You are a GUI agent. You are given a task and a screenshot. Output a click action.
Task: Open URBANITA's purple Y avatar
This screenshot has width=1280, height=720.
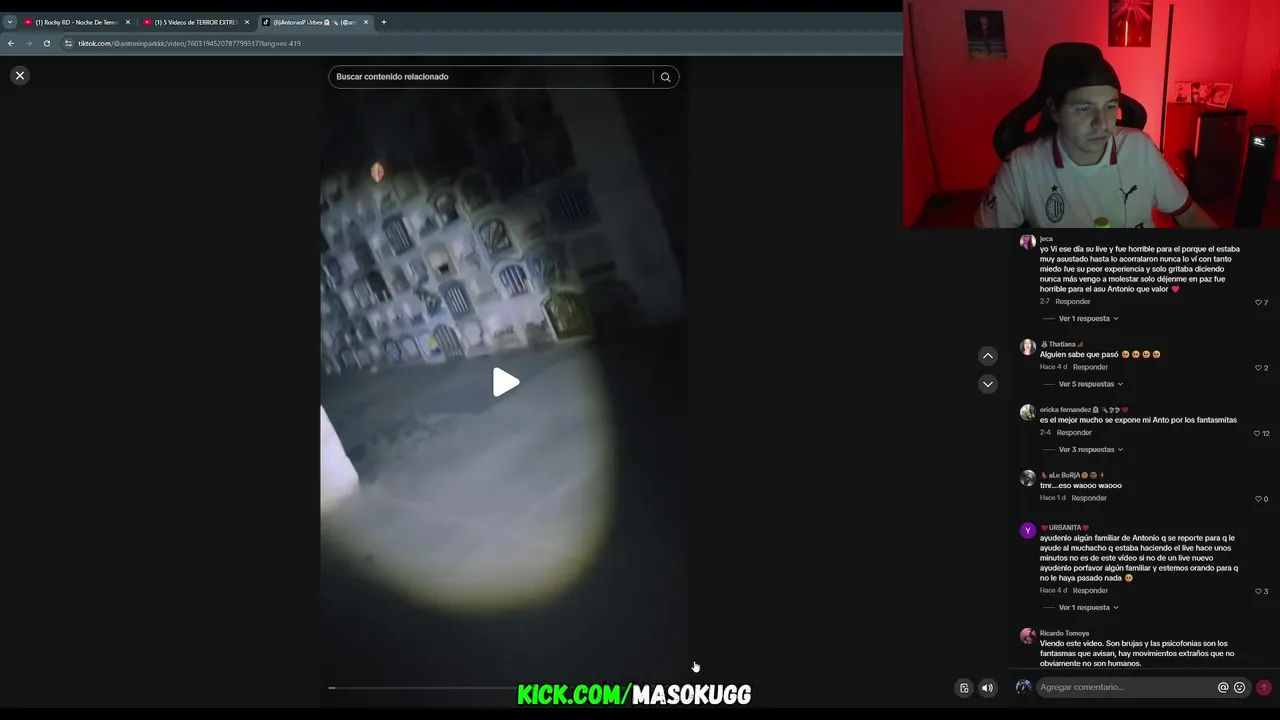[x=1027, y=530]
